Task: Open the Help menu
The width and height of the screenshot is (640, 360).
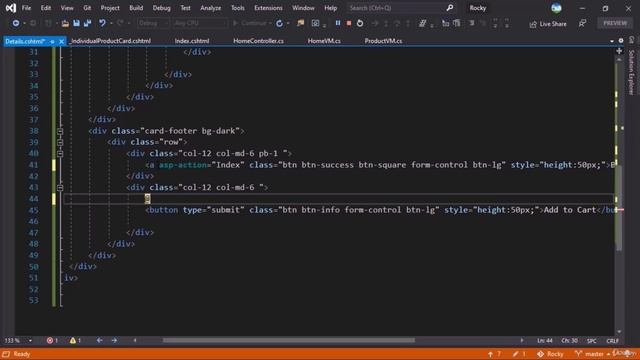Action: point(330,8)
